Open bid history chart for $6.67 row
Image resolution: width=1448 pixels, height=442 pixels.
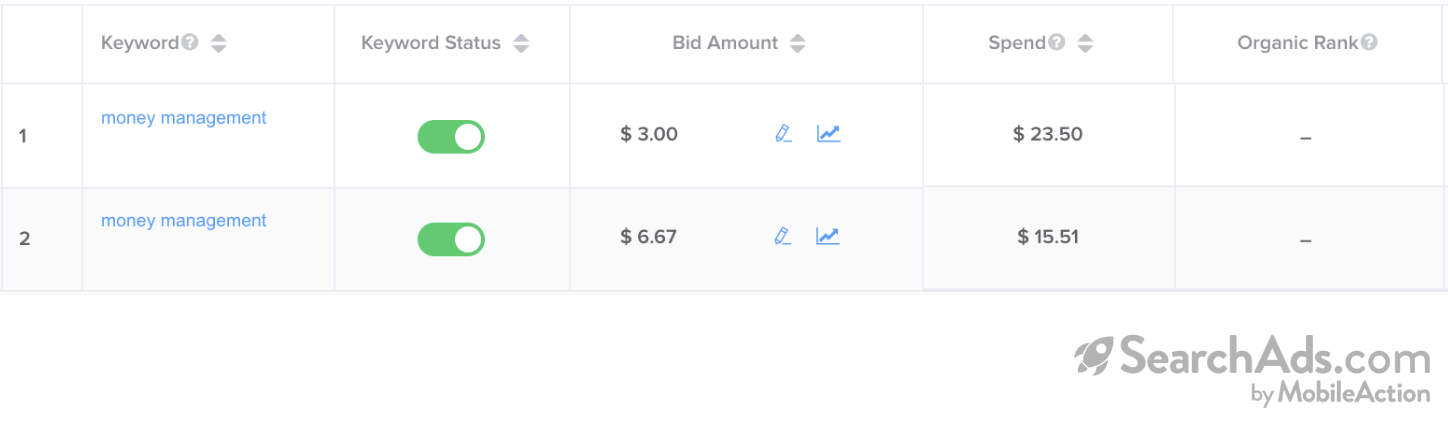tap(828, 236)
